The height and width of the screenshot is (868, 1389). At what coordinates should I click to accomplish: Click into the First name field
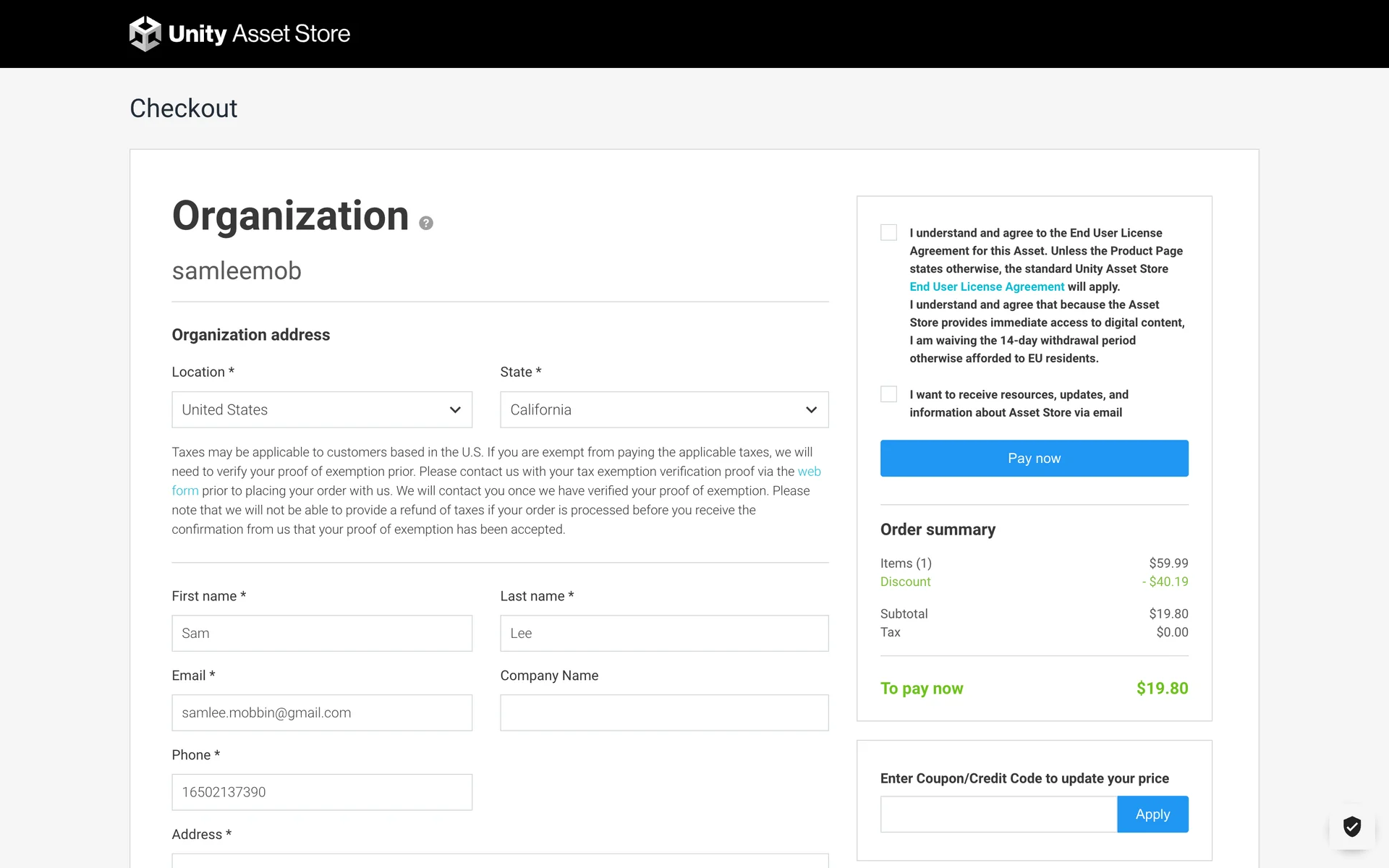(322, 634)
